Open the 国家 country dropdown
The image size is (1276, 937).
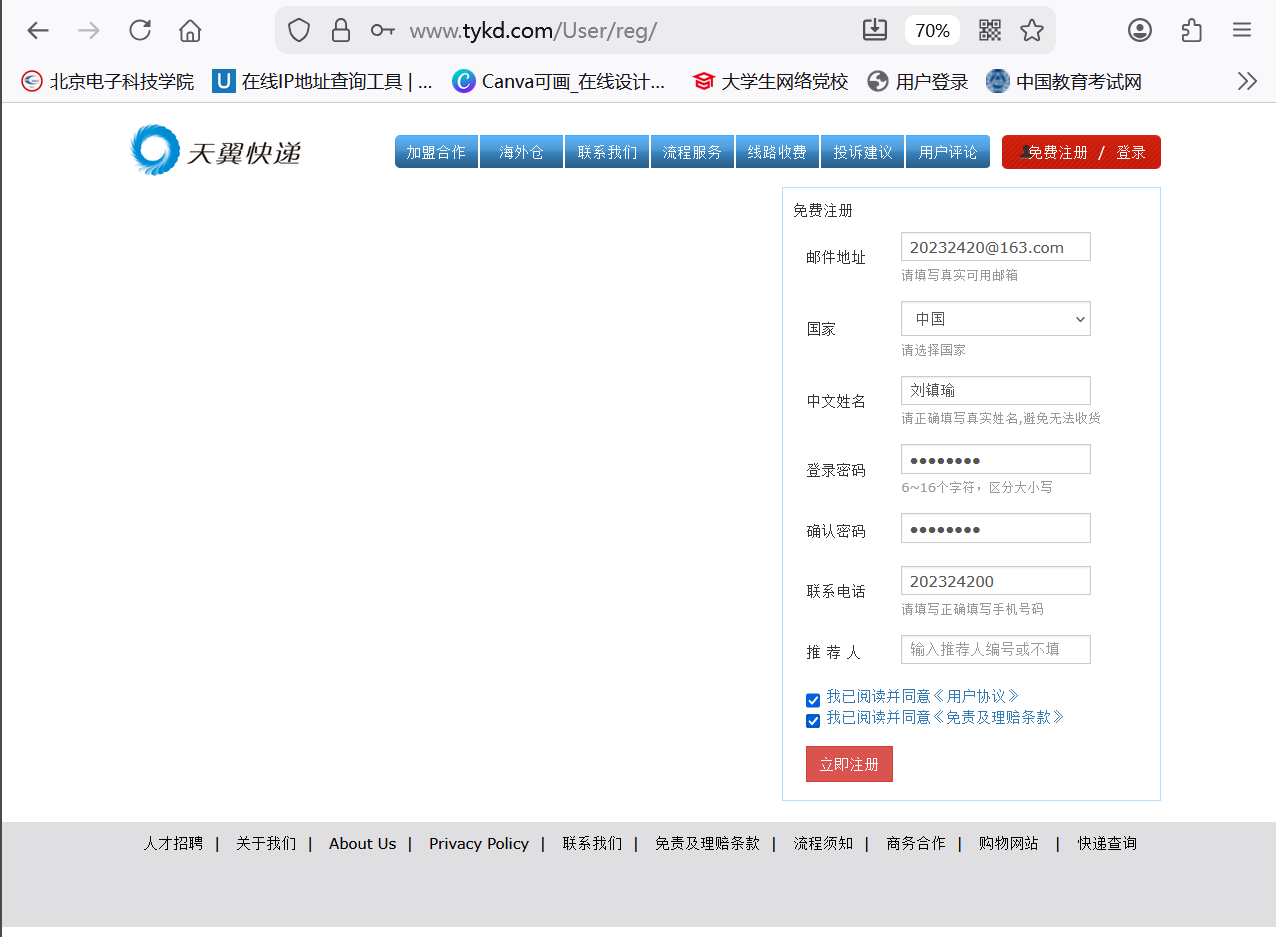[995, 318]
